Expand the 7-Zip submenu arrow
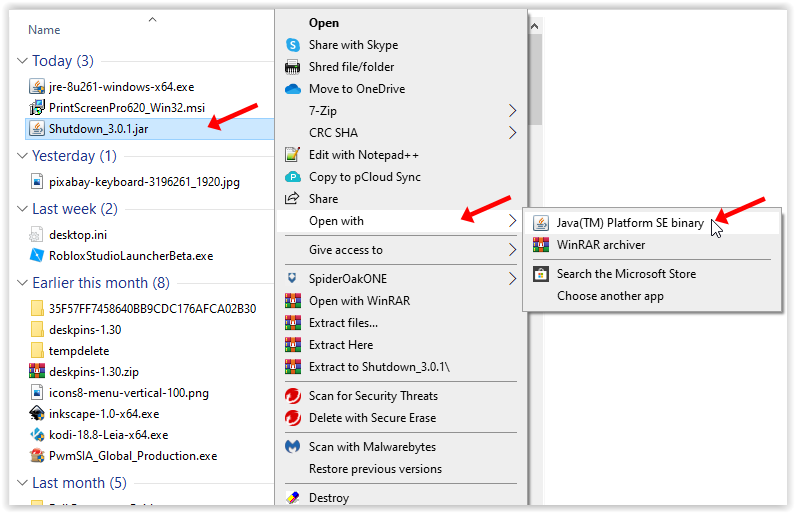The image size is (795, 513). (513, 111)
